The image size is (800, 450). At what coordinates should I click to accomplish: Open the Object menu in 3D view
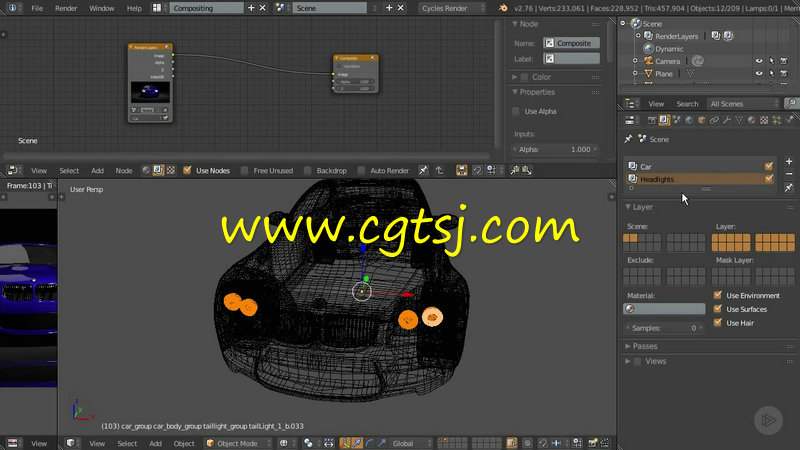(184, 443)
